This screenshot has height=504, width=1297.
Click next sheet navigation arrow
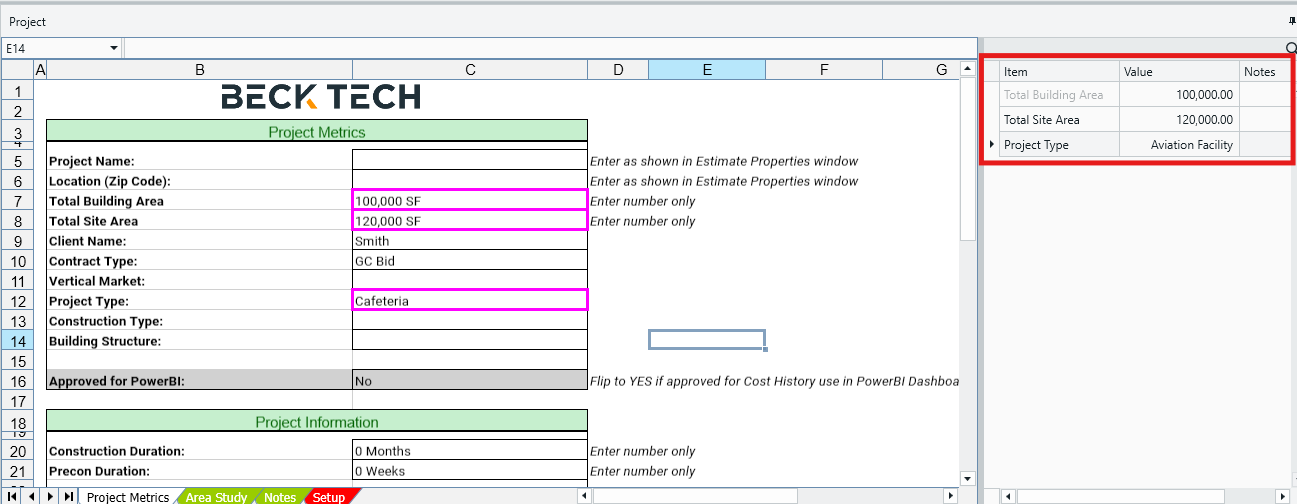tap(50, 496)
